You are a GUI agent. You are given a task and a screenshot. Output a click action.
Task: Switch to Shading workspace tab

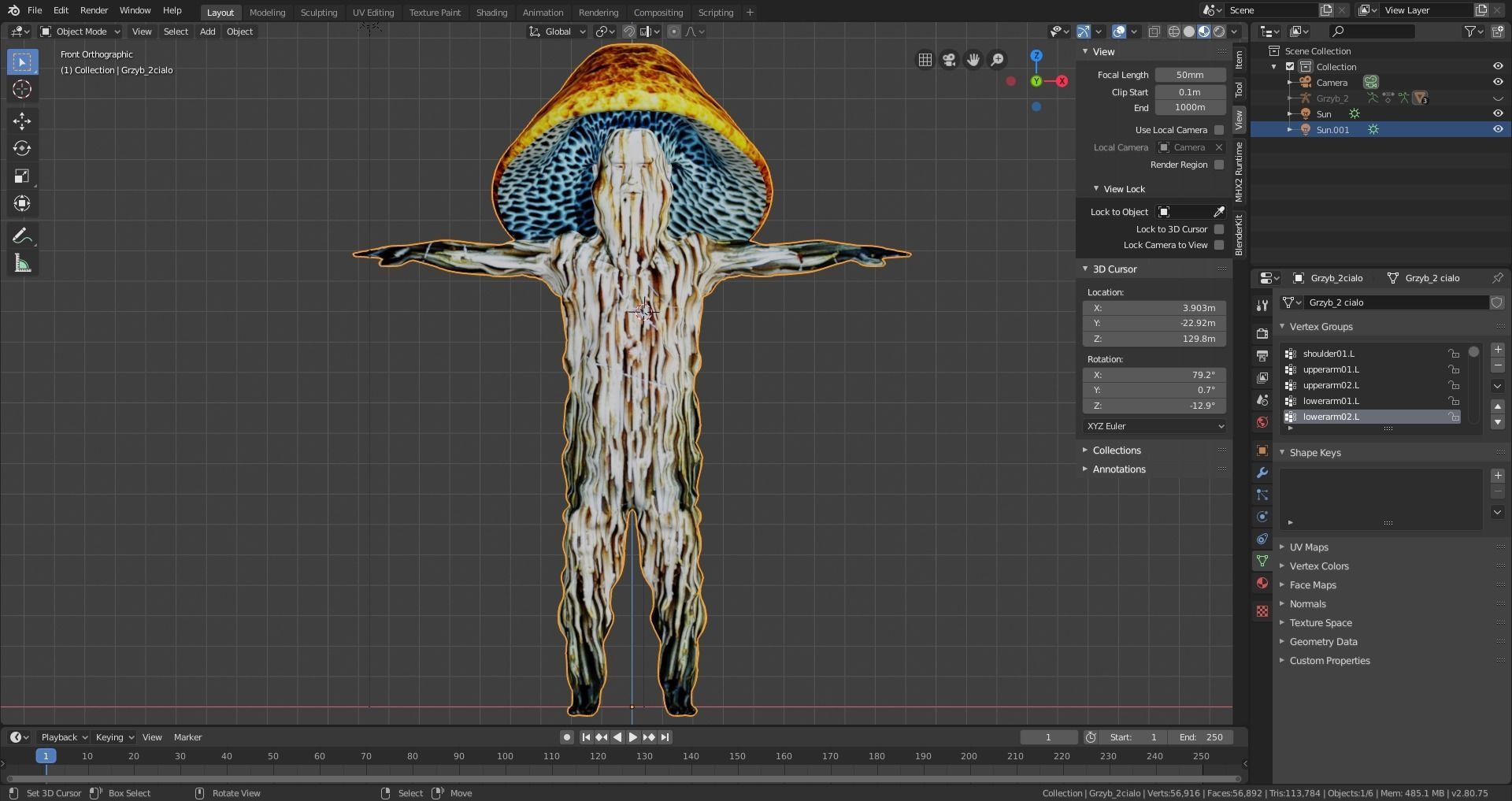(491, 13)
